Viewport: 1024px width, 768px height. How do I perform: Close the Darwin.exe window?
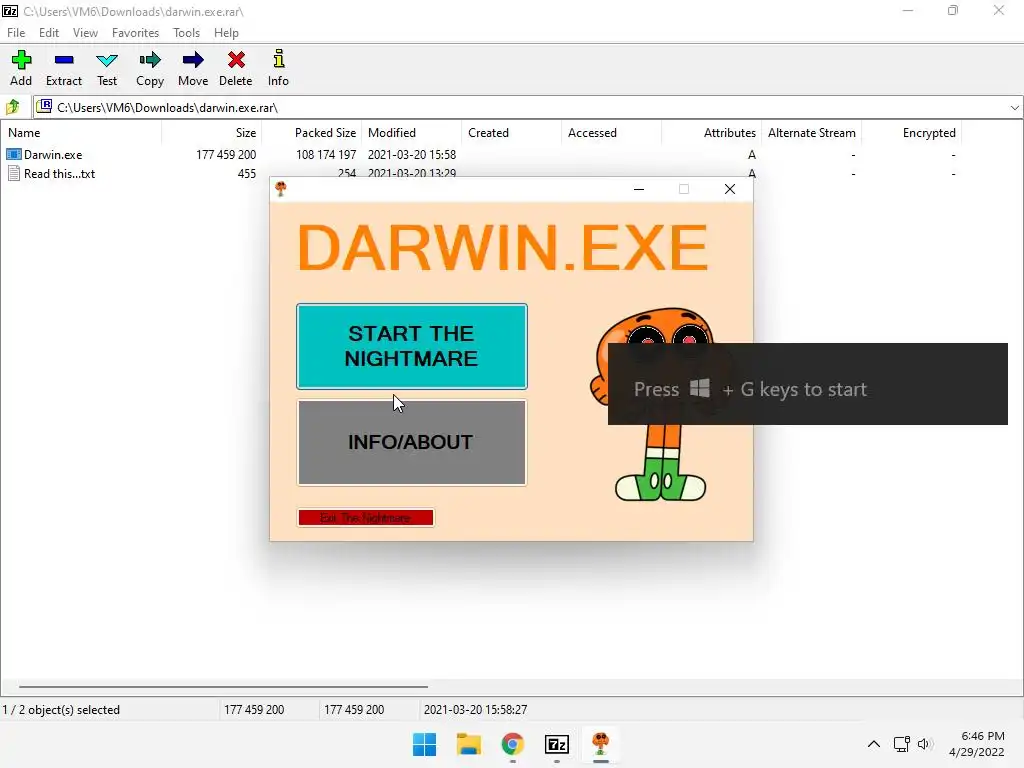pos(729,189)
